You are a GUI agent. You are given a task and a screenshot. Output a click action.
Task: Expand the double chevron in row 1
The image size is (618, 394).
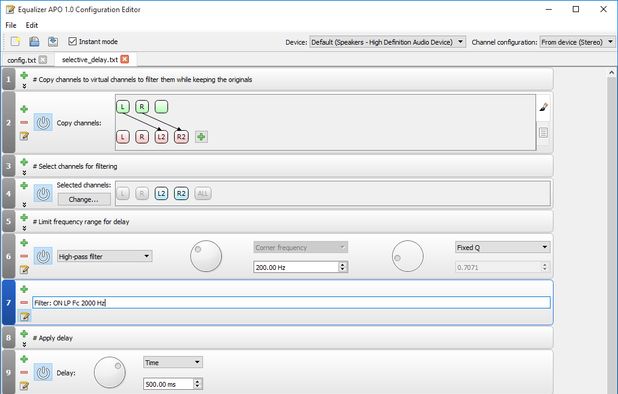tap(24, 86)
